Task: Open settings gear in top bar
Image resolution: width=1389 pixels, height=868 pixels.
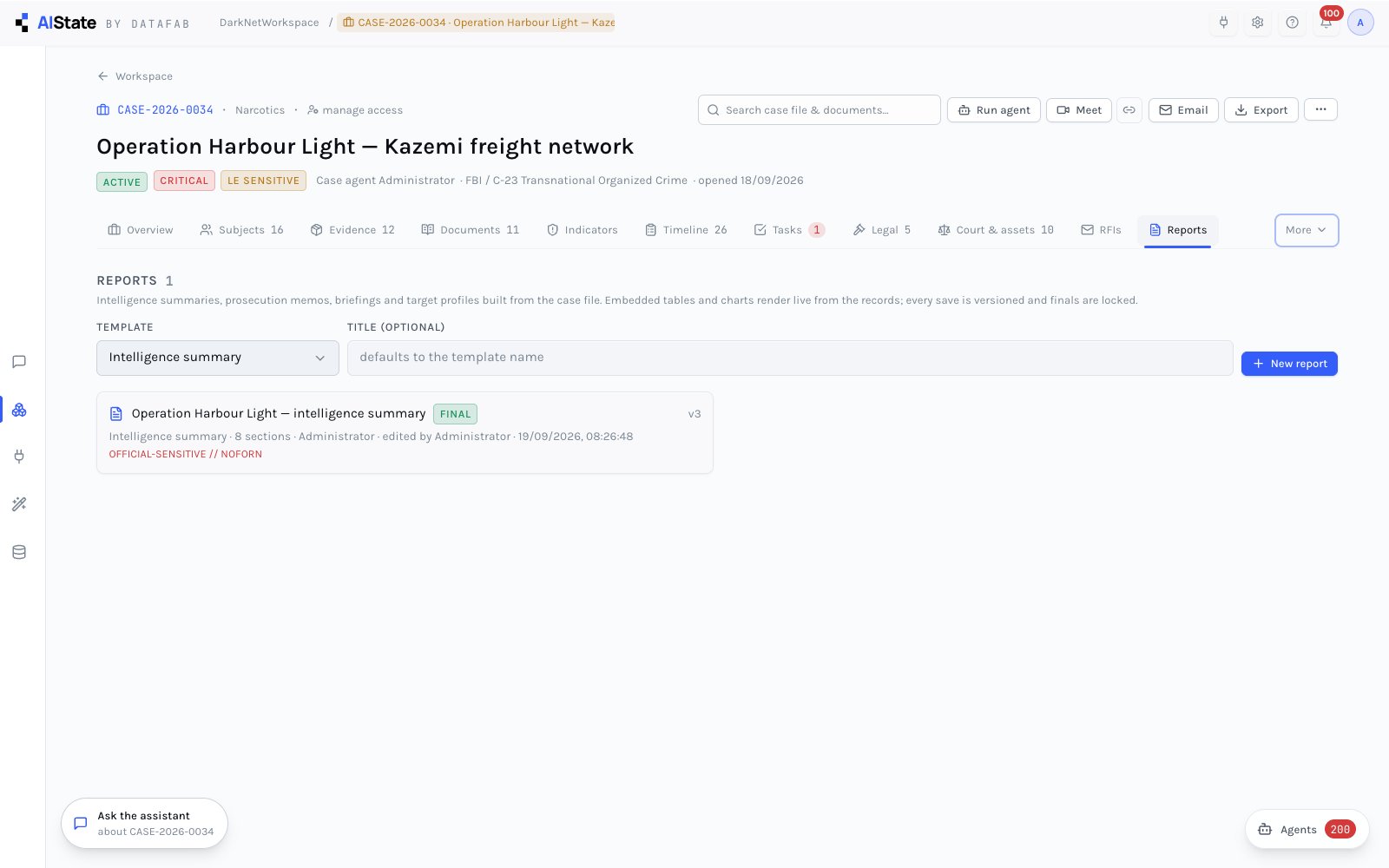Action: [x=1257, y=23]
